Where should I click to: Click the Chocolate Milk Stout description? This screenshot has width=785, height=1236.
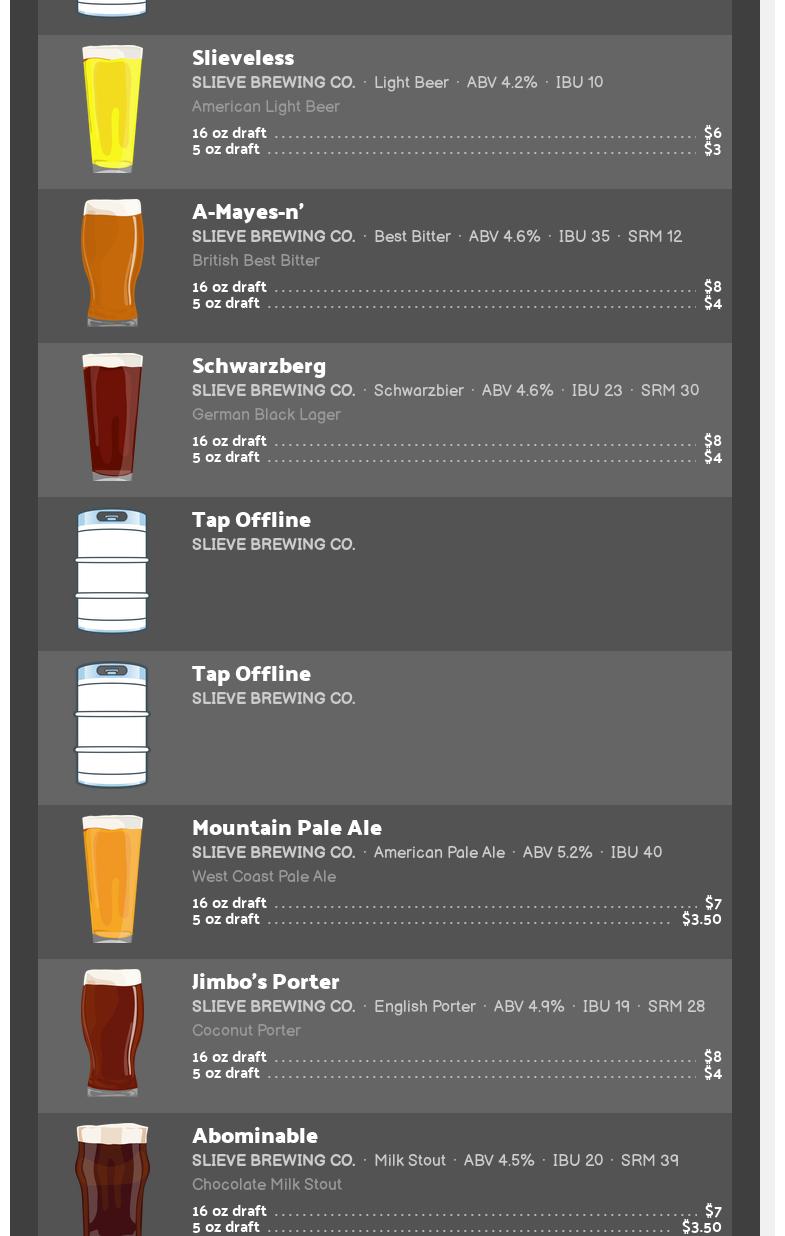(267, 1184)
